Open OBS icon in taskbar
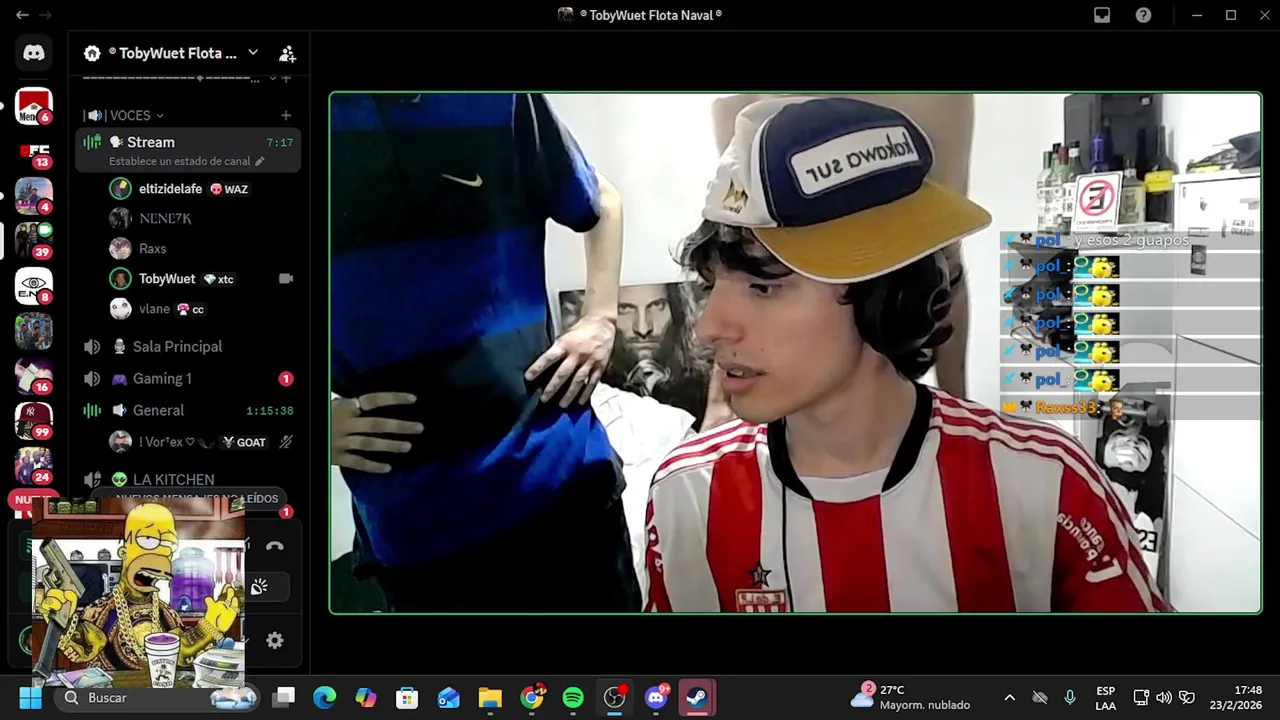This screenshot has width=1280, height=720. (615, 698)
